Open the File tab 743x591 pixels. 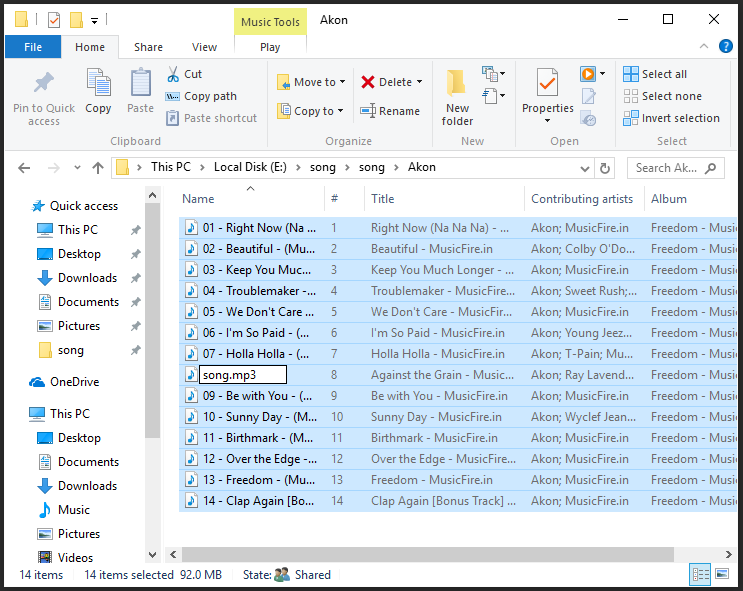33,47
